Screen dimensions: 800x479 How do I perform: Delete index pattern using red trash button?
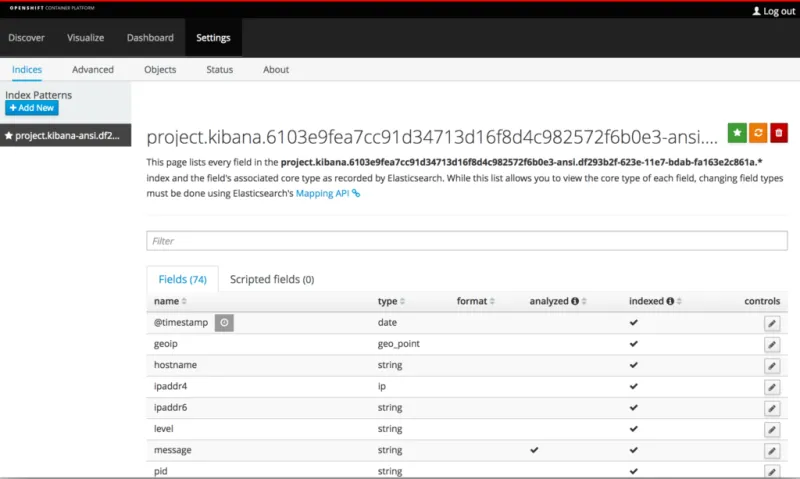(779, 133)
